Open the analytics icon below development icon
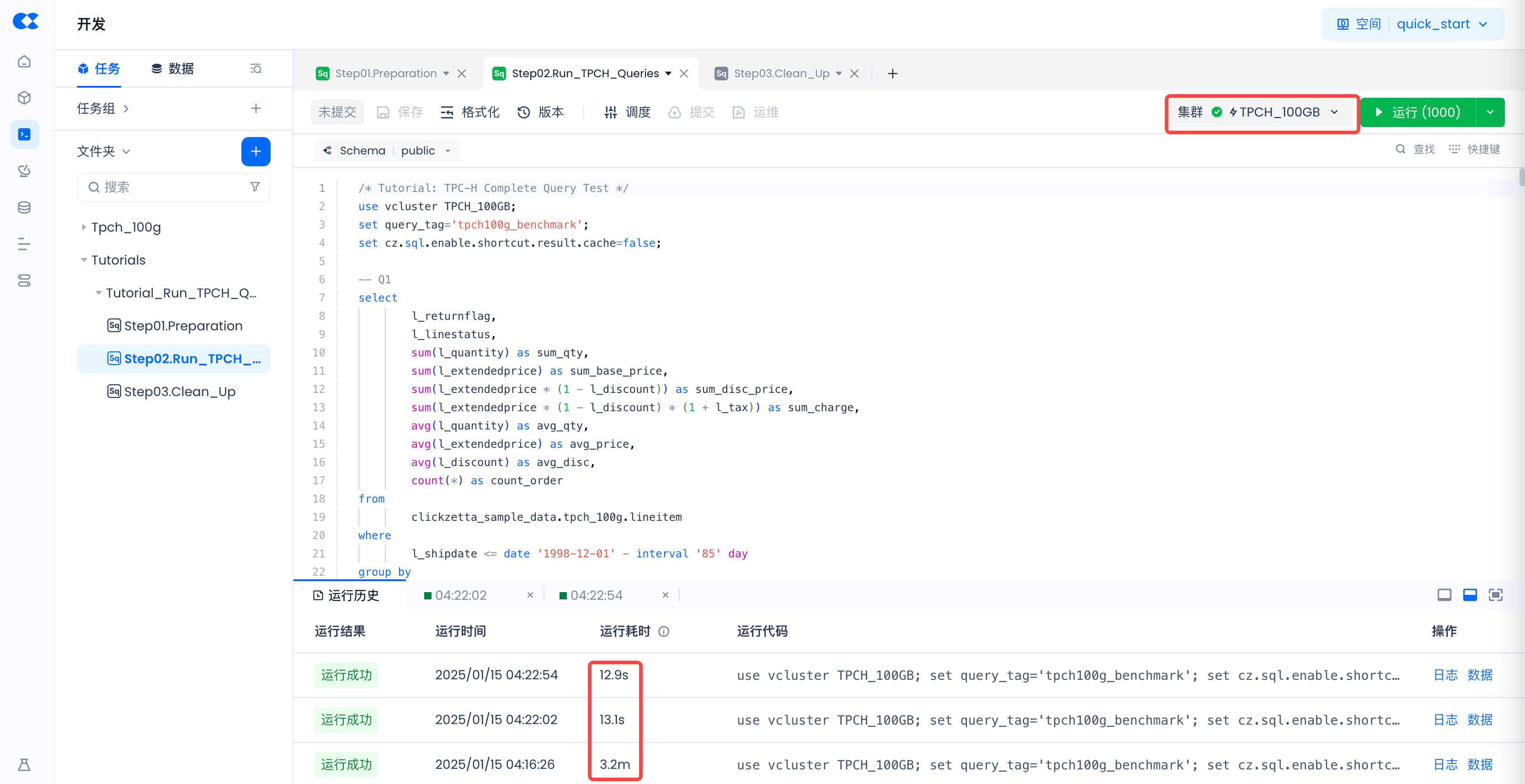This screenshot has height=784, width=1525. [24, 171]
